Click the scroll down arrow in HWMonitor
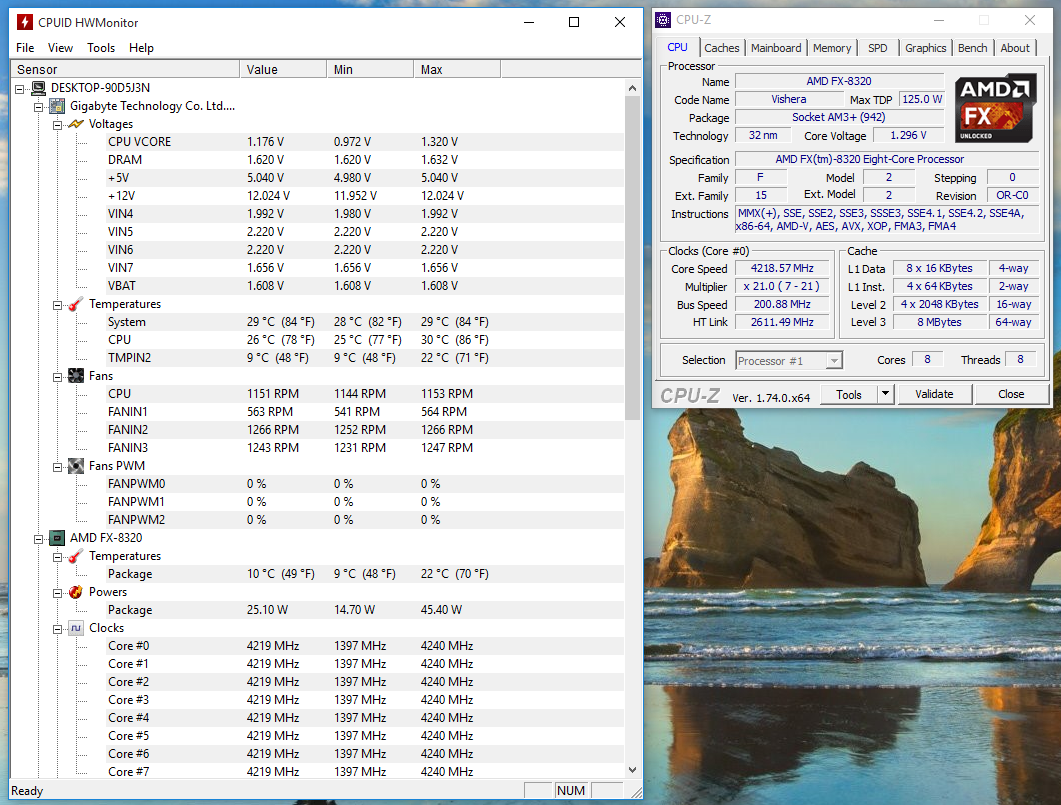The height and width of the screenshot is (805, 1061). [x=632, y=770]
